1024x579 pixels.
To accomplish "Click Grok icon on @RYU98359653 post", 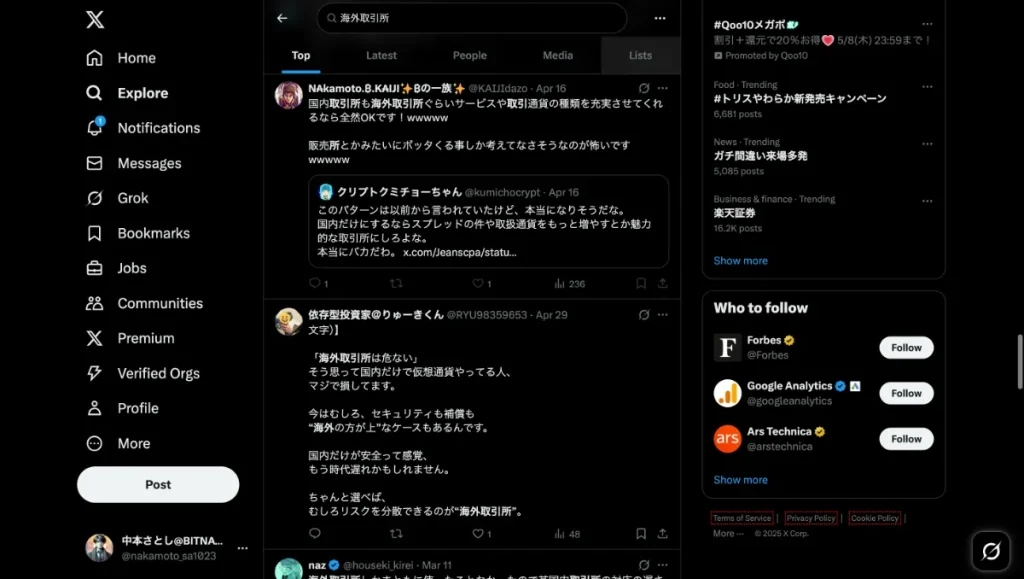I will (x=644, y=315).
